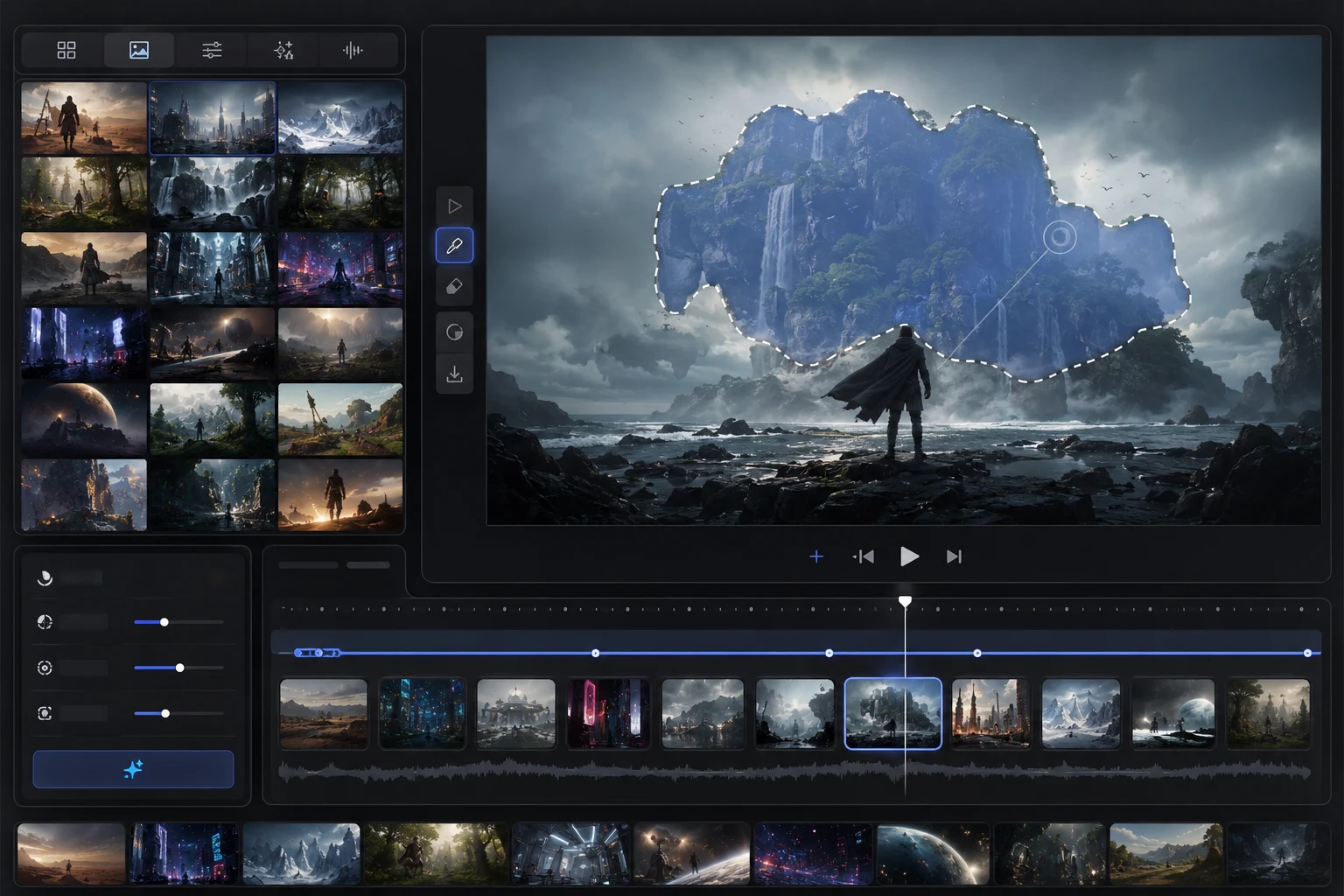
Task: Select the keyframe at the blue track's end
Action: coord(1307,653)
